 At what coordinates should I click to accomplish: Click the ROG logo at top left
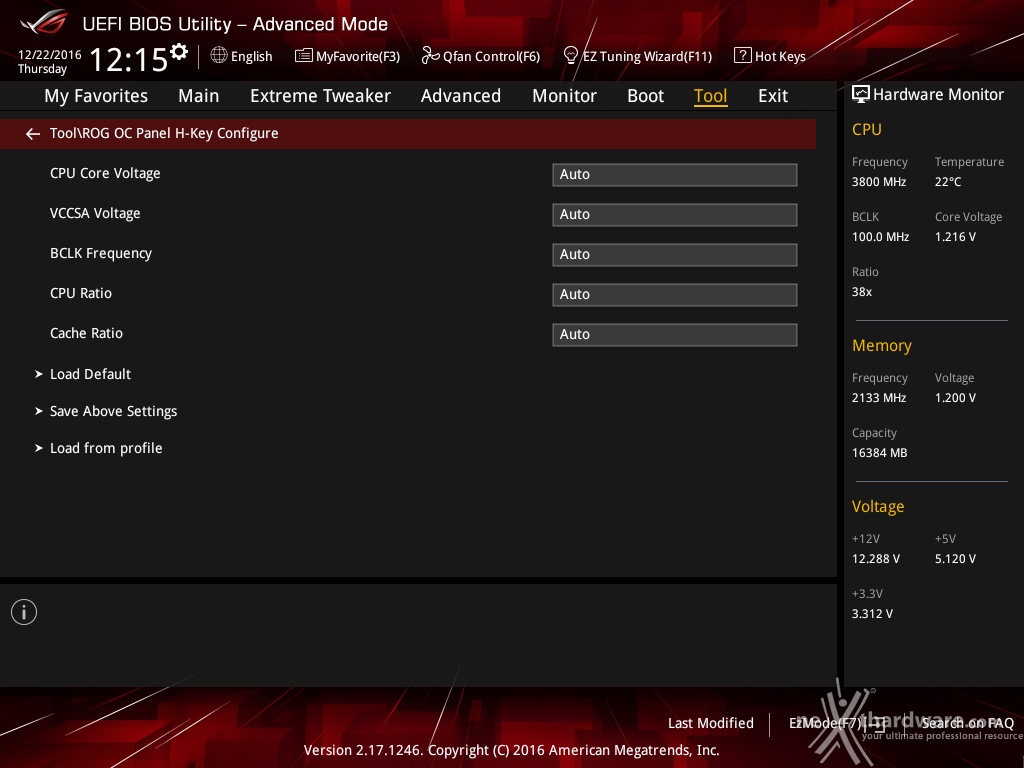44,23
